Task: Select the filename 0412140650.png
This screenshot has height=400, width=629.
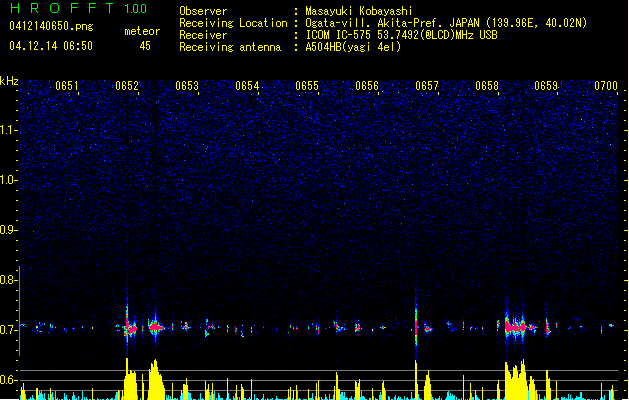Action: point(51,26)
